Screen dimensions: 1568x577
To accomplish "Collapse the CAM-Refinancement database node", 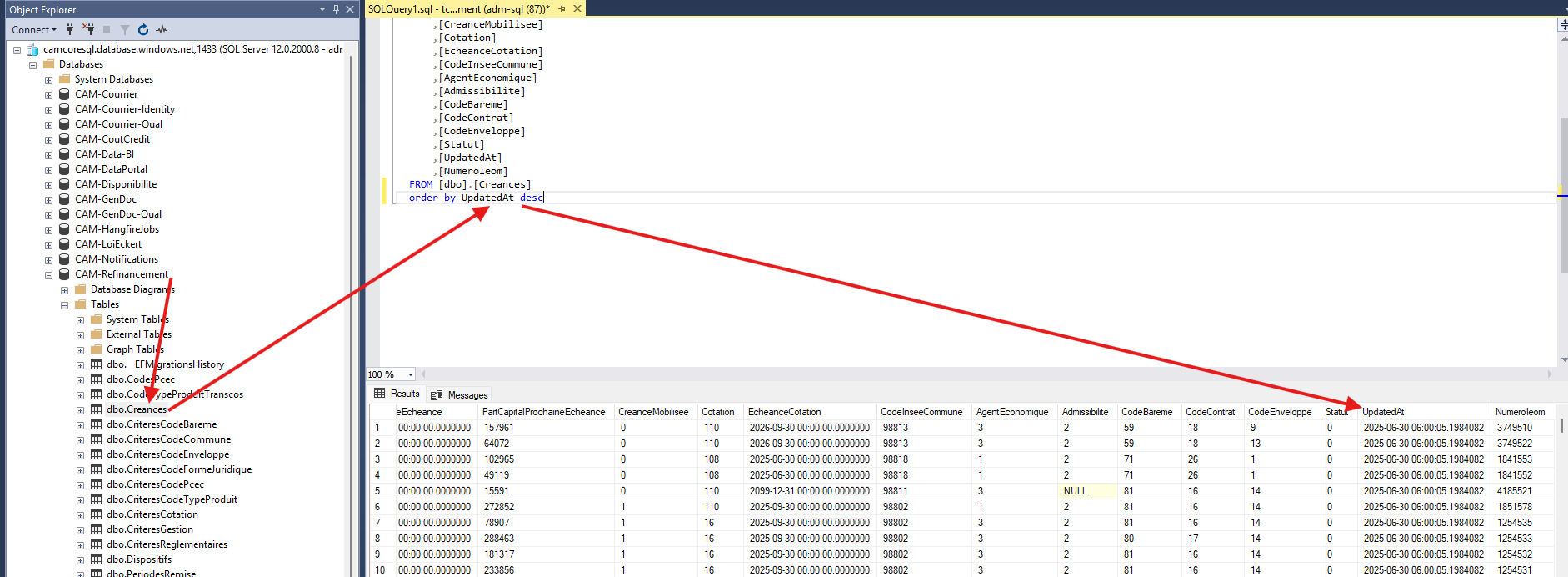I will click(48, 274).
